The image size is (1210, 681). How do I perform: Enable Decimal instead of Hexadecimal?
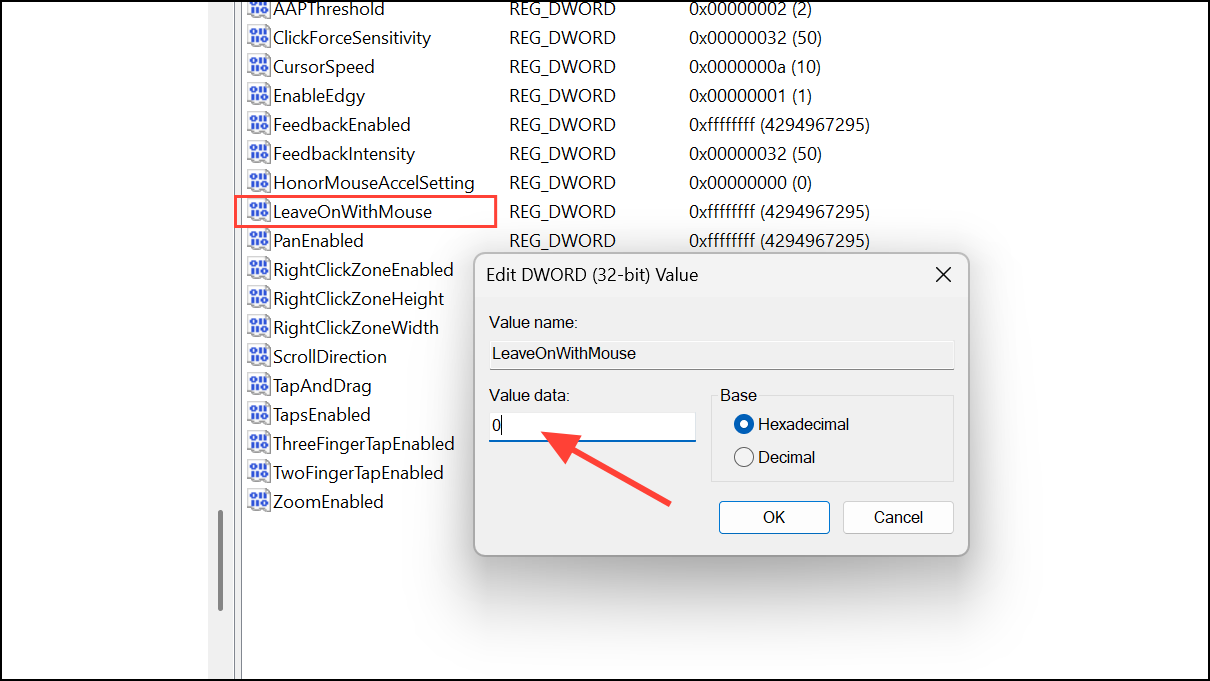(743, 457)
